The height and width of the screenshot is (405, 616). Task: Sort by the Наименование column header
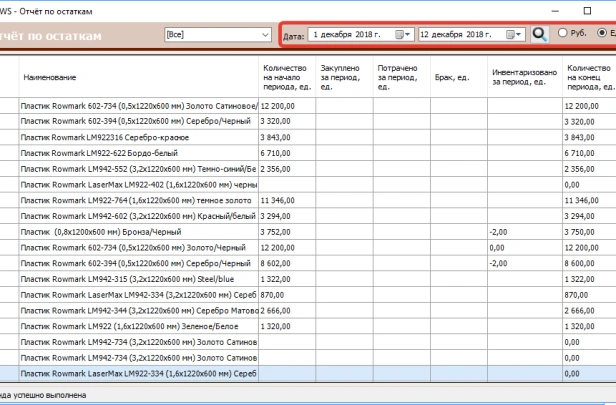(x=138, y=76)
